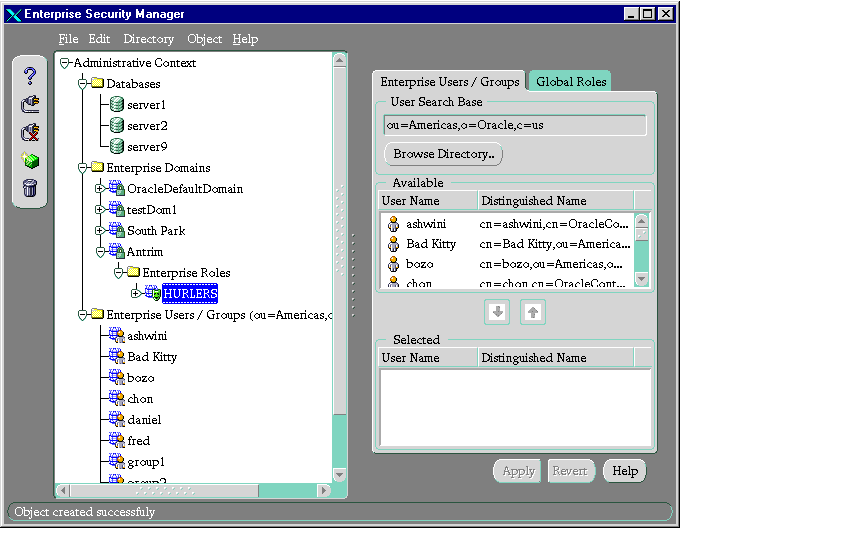Open the Directory menu

click(148, 39)
